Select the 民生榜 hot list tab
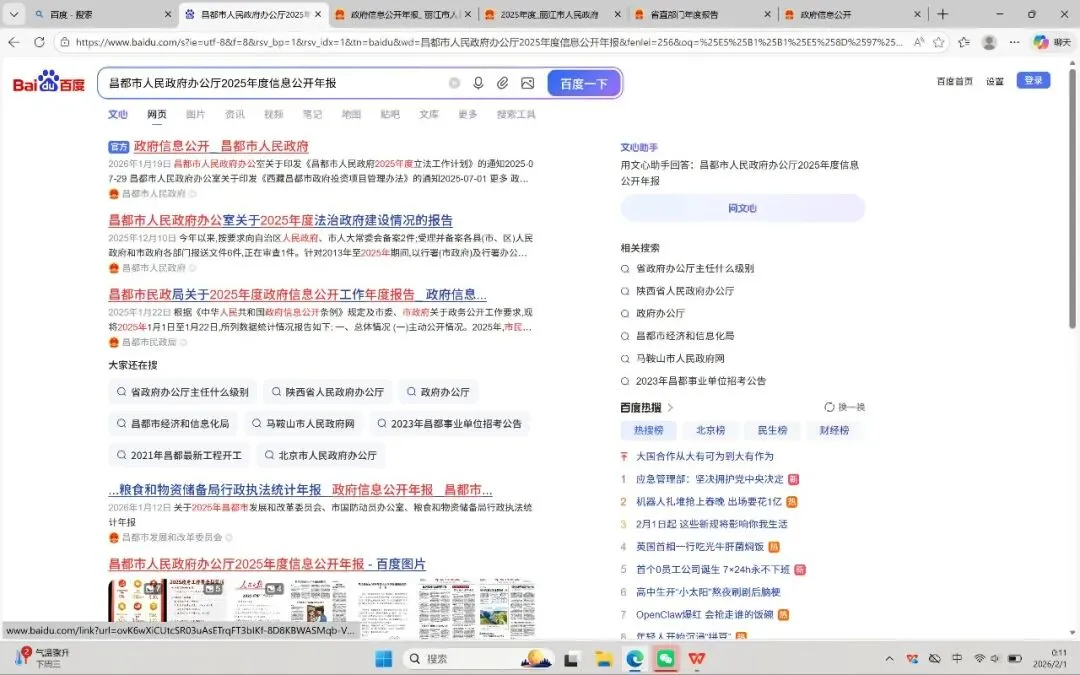Image resolution: width=1080 pixels, height=675 pixels. [772, 430]
